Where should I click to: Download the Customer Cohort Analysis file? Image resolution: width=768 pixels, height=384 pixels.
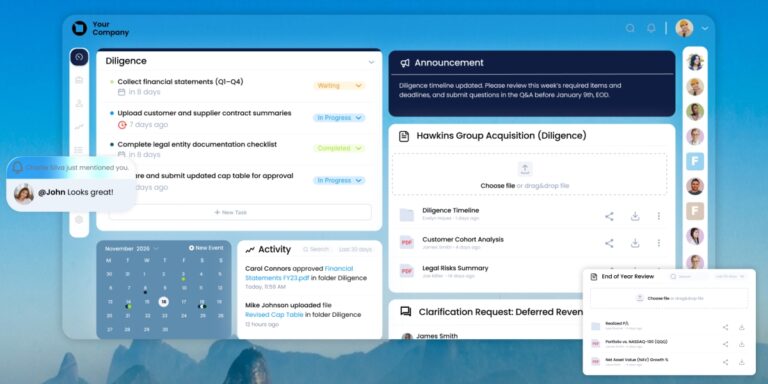coord(635,243)
